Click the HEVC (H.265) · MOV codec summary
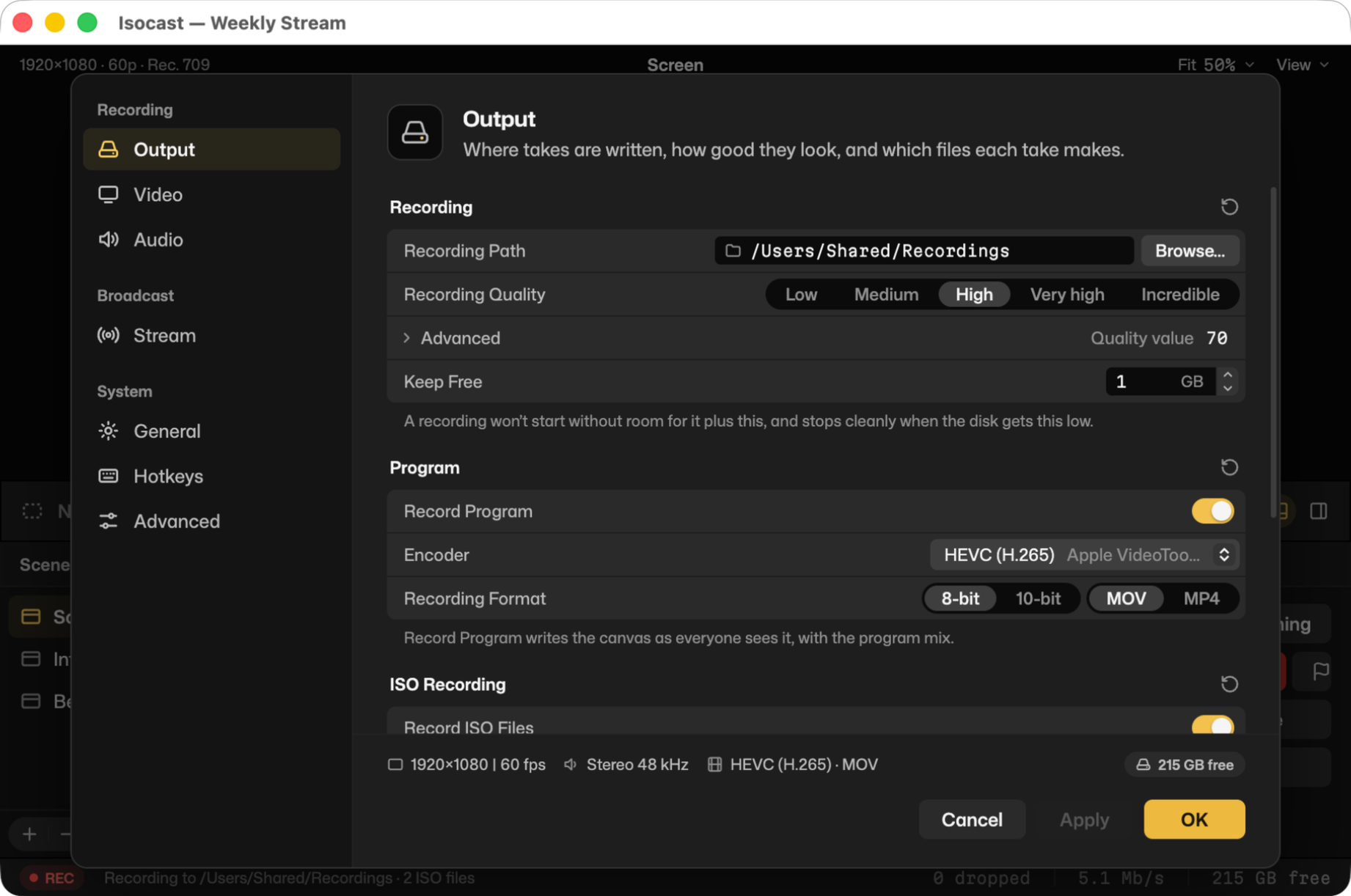The height and width of the screenshot is (896, 1351). pyautogui.click(x=793, y=765)
